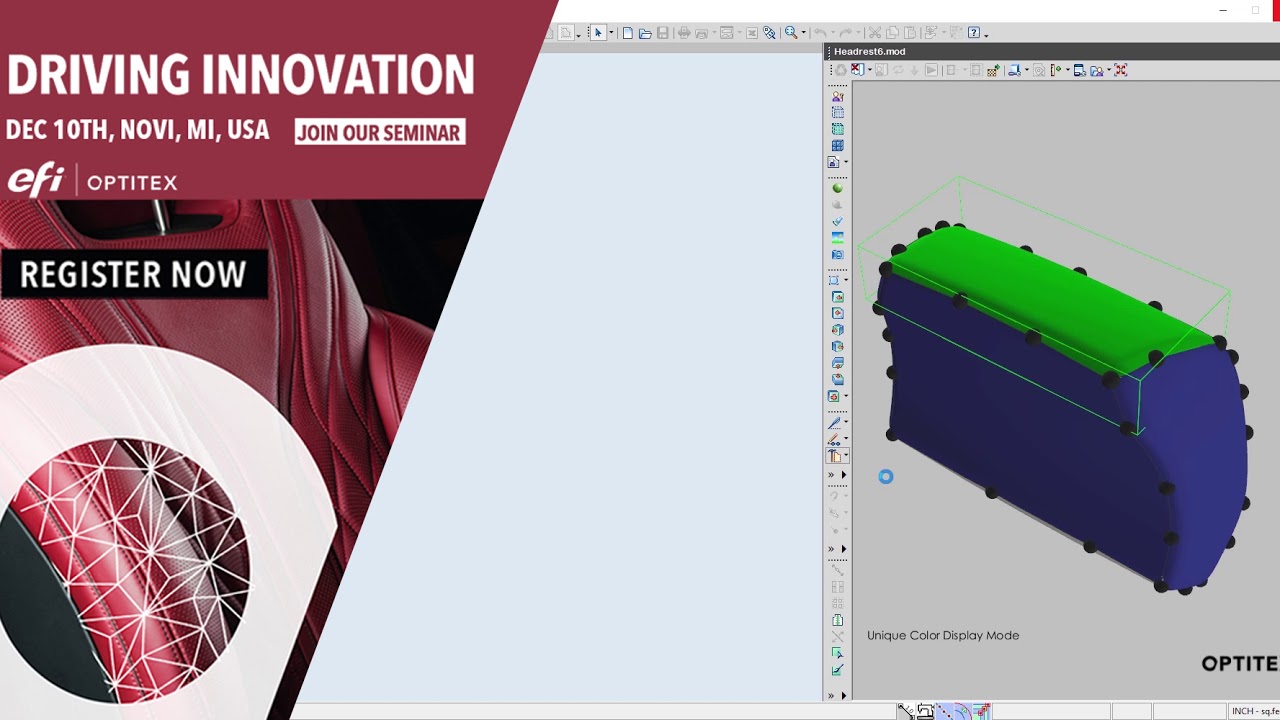
Task: Click the tag-shaped icon next to the magnifier
Action: pyautogui.click(x=769, y=33)
